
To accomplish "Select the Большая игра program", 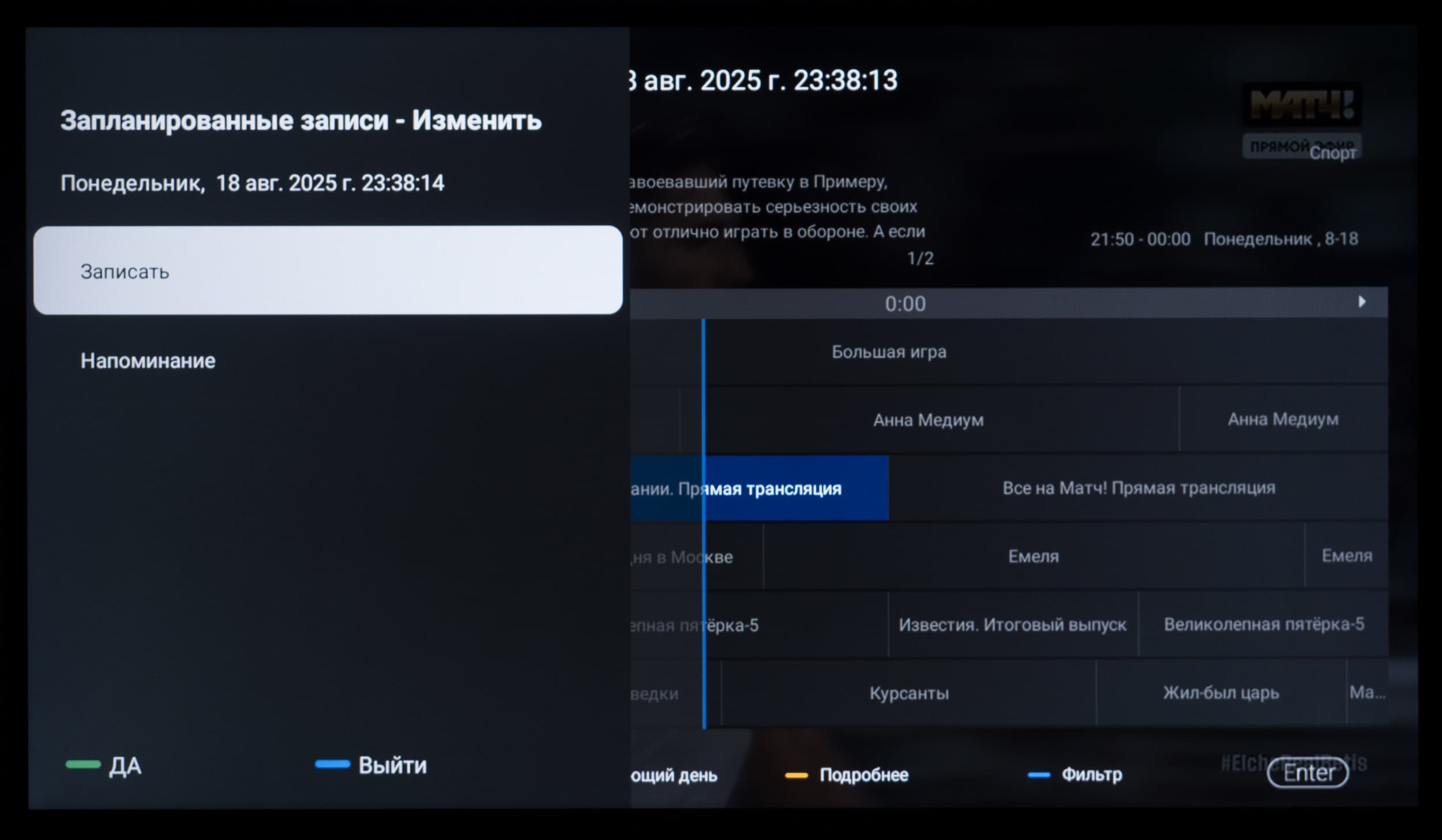I will (x=888, y=352).
